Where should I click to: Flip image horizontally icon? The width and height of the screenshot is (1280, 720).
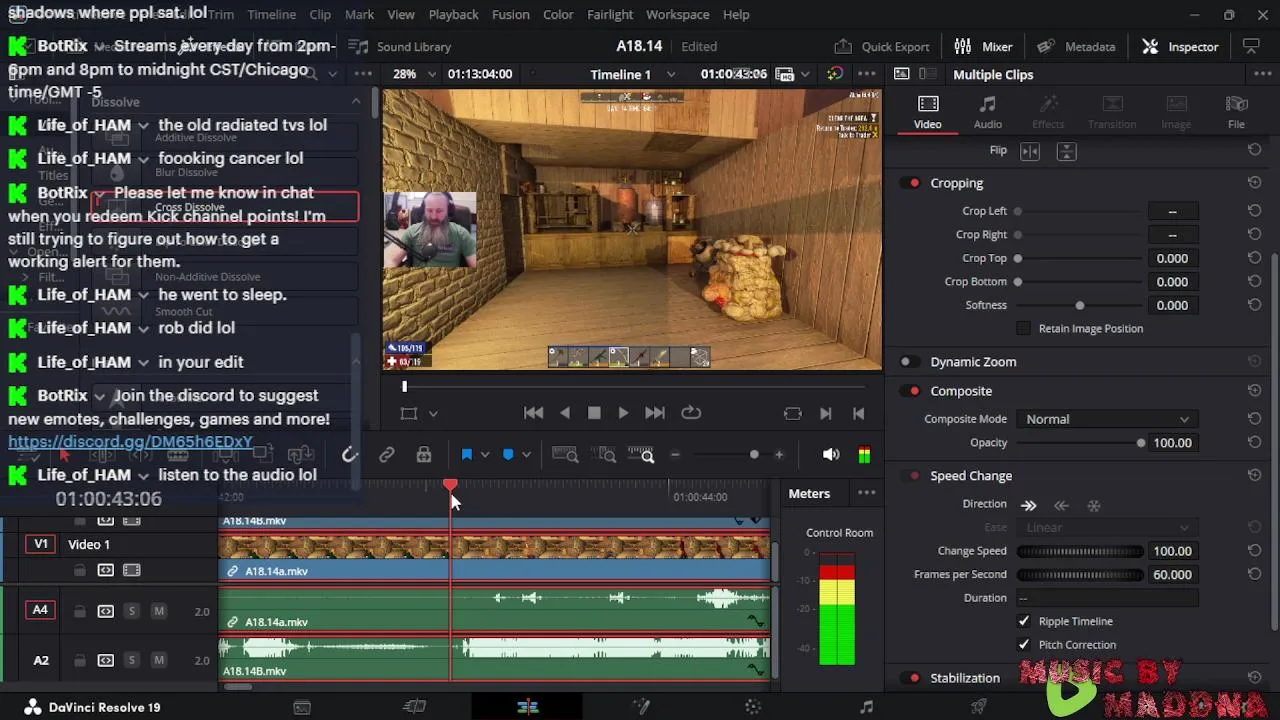coord(1030,151)
